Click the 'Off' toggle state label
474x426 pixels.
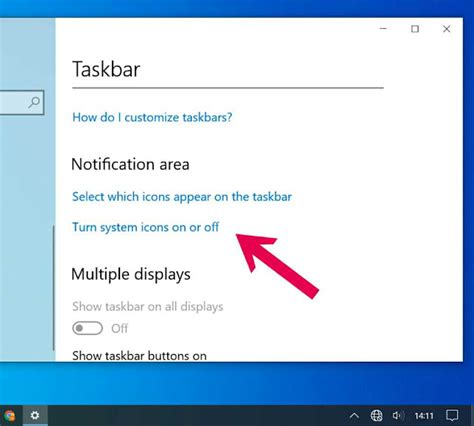119,329
